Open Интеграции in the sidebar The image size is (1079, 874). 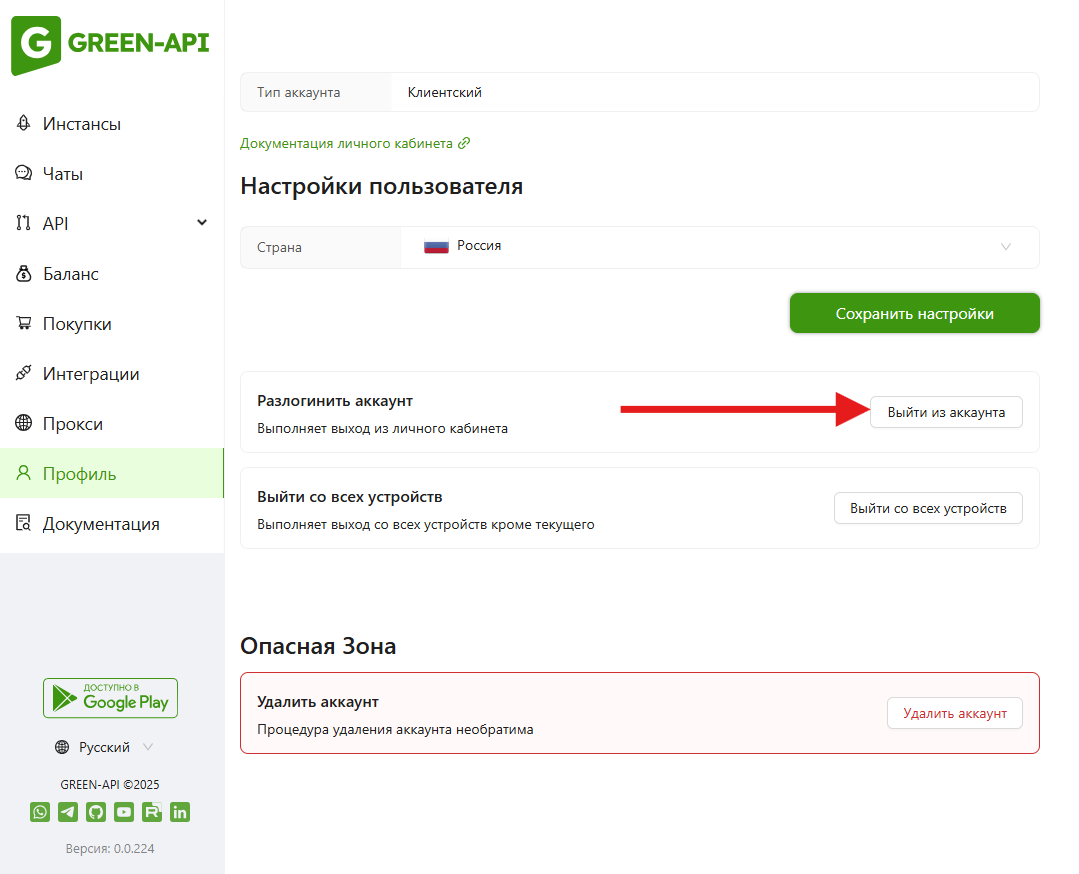(x=90, y=374)
